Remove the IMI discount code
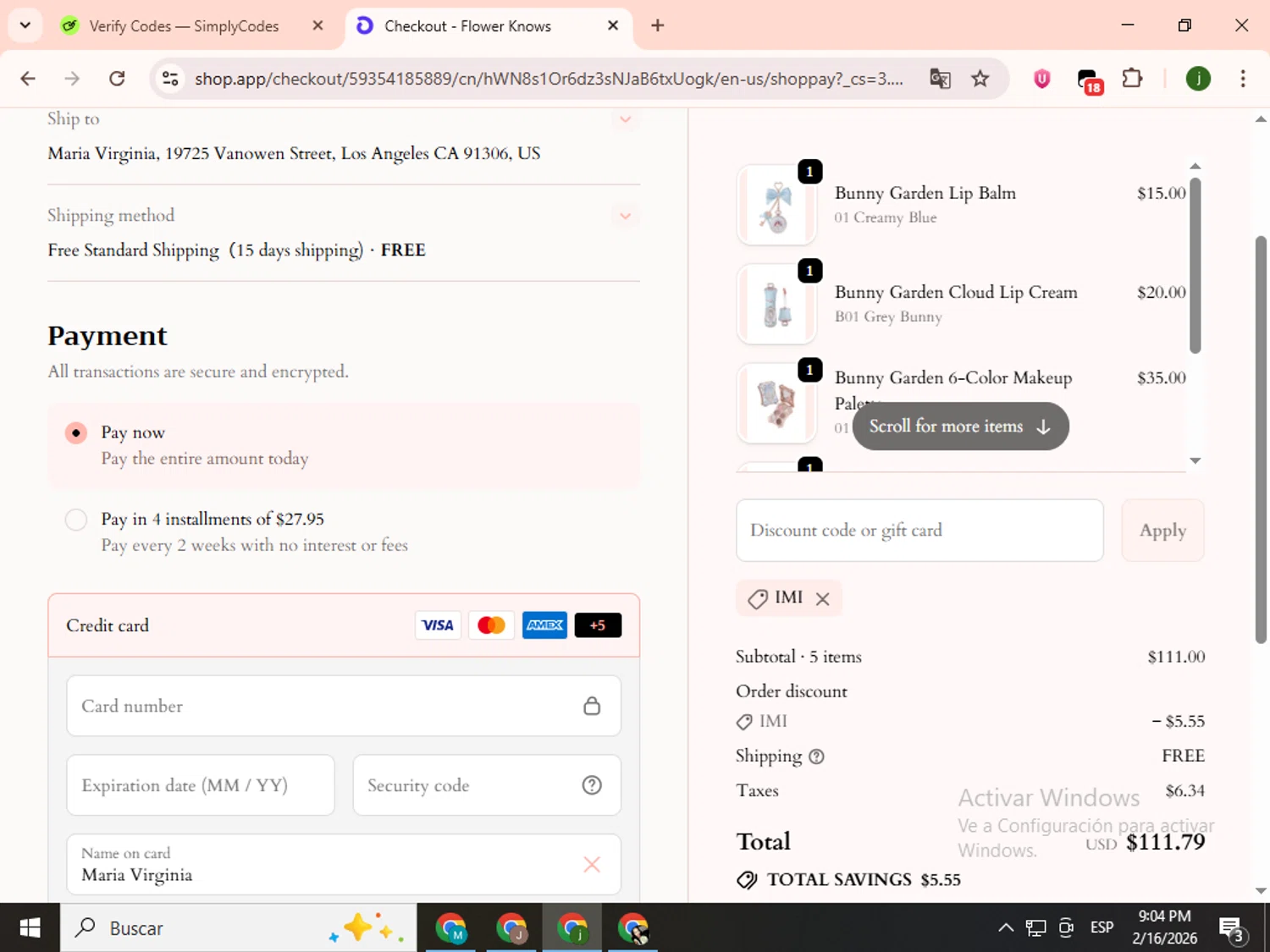 (x=822, y=599)
